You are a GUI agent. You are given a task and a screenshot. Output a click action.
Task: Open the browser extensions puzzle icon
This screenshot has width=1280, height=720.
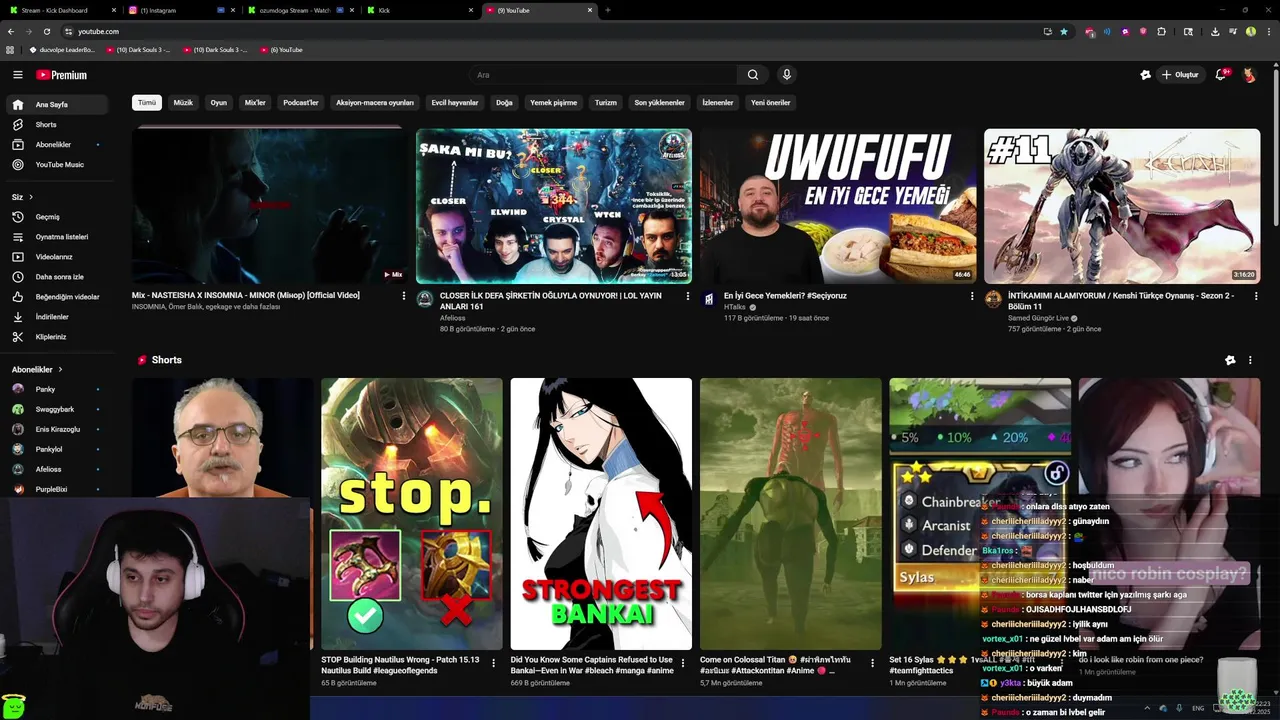pyautogui.click(x=1161, y=31)
